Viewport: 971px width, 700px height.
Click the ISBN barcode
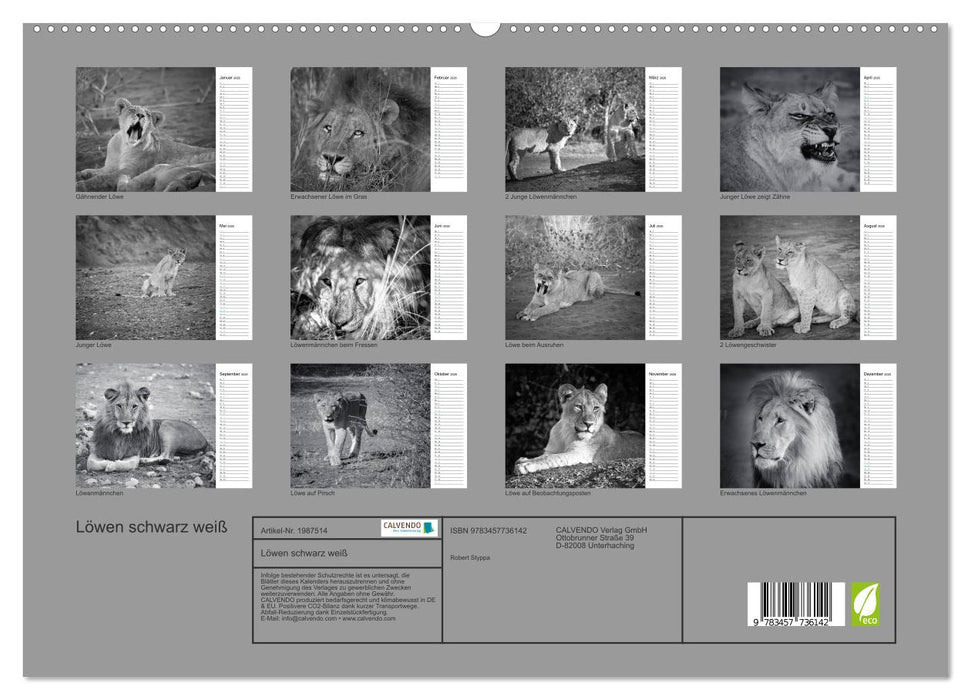[x=795, y=604]
